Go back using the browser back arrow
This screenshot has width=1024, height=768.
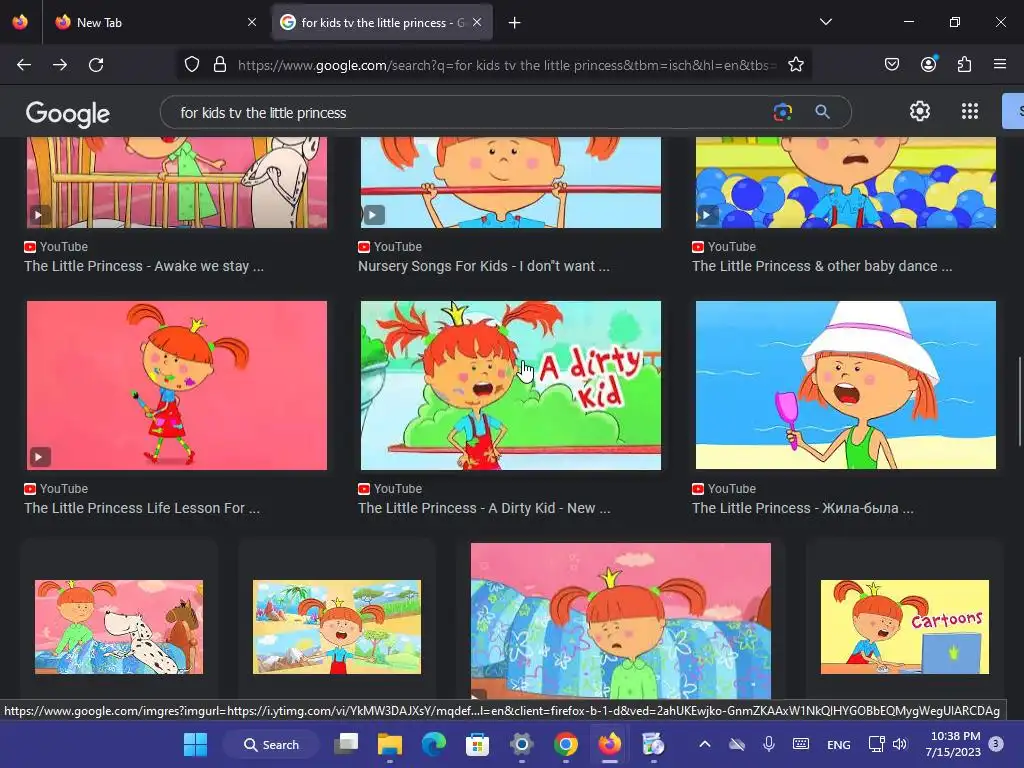pyautogui.click(x=24, y=65)
